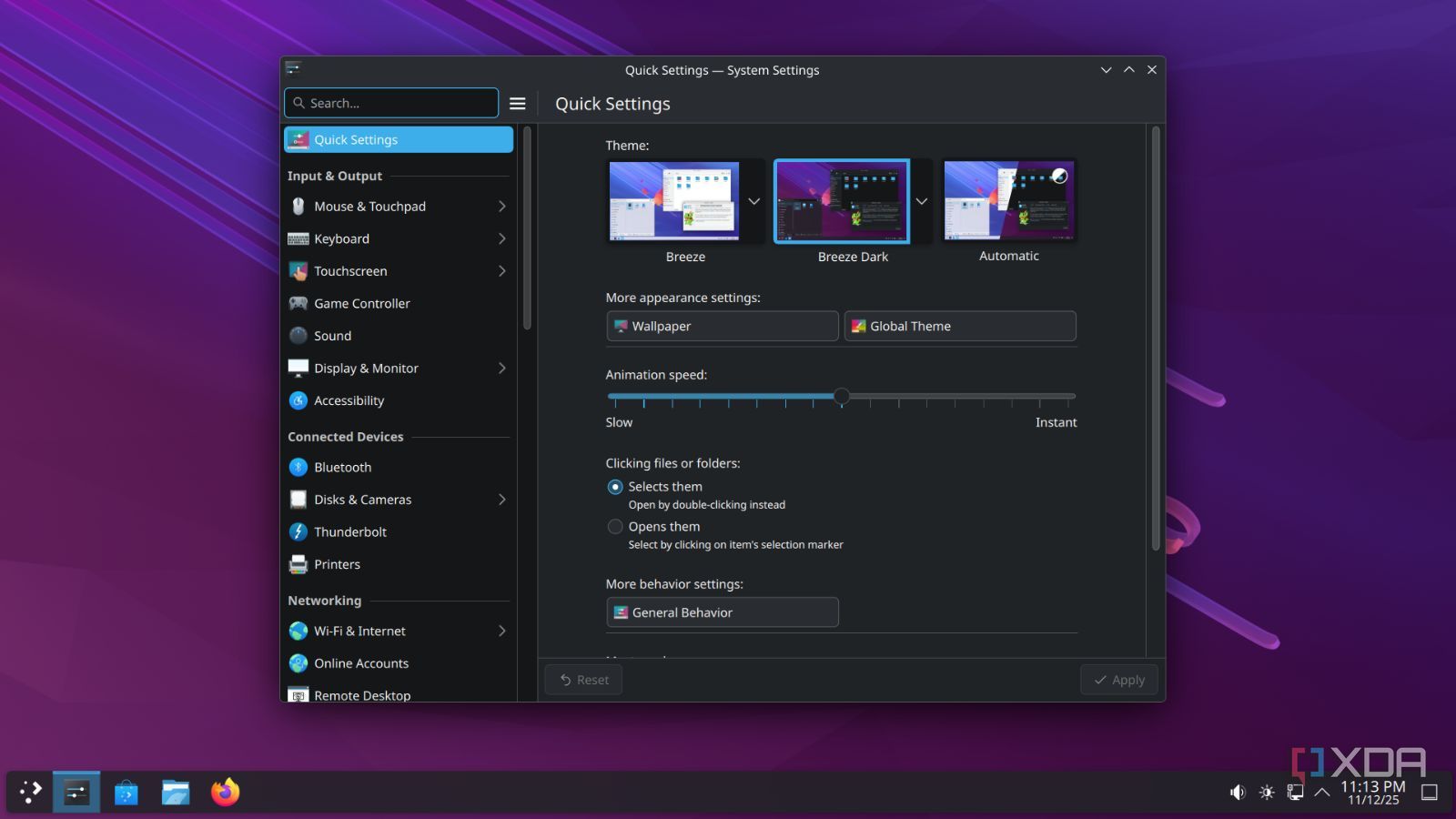The width and height of the screenshot is (1456, 819).
Task: Select the Breeze light theme thumbnail
Action: (674, 201)
